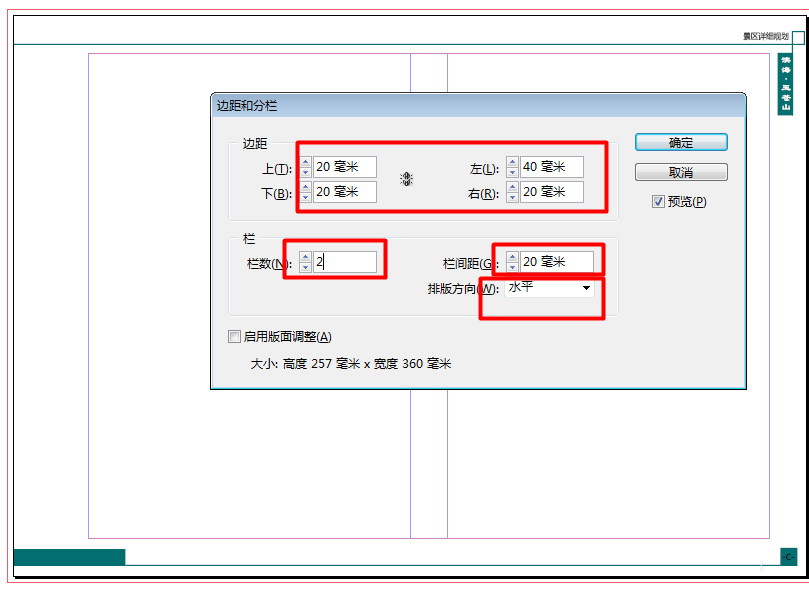Screen dimensions: 809x593
Task: Click the 上 (top) margin stepper arrows
Action: click(305, 167)
